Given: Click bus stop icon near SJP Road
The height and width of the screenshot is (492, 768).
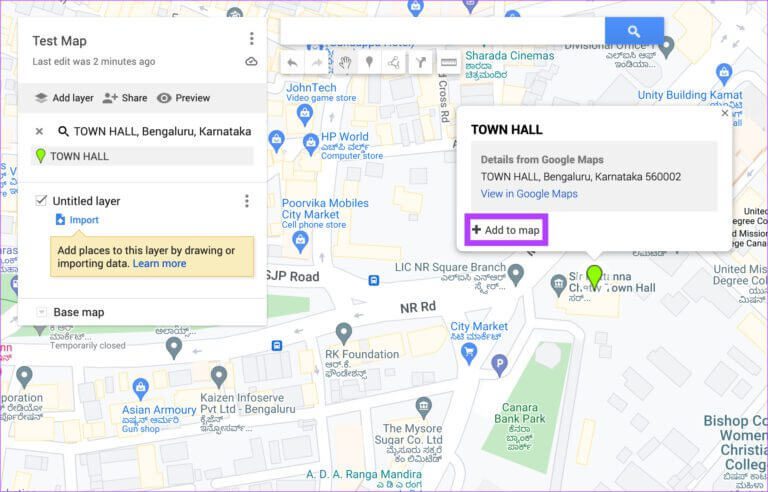Looking at the screenshot, I should (x=374, y=280).
